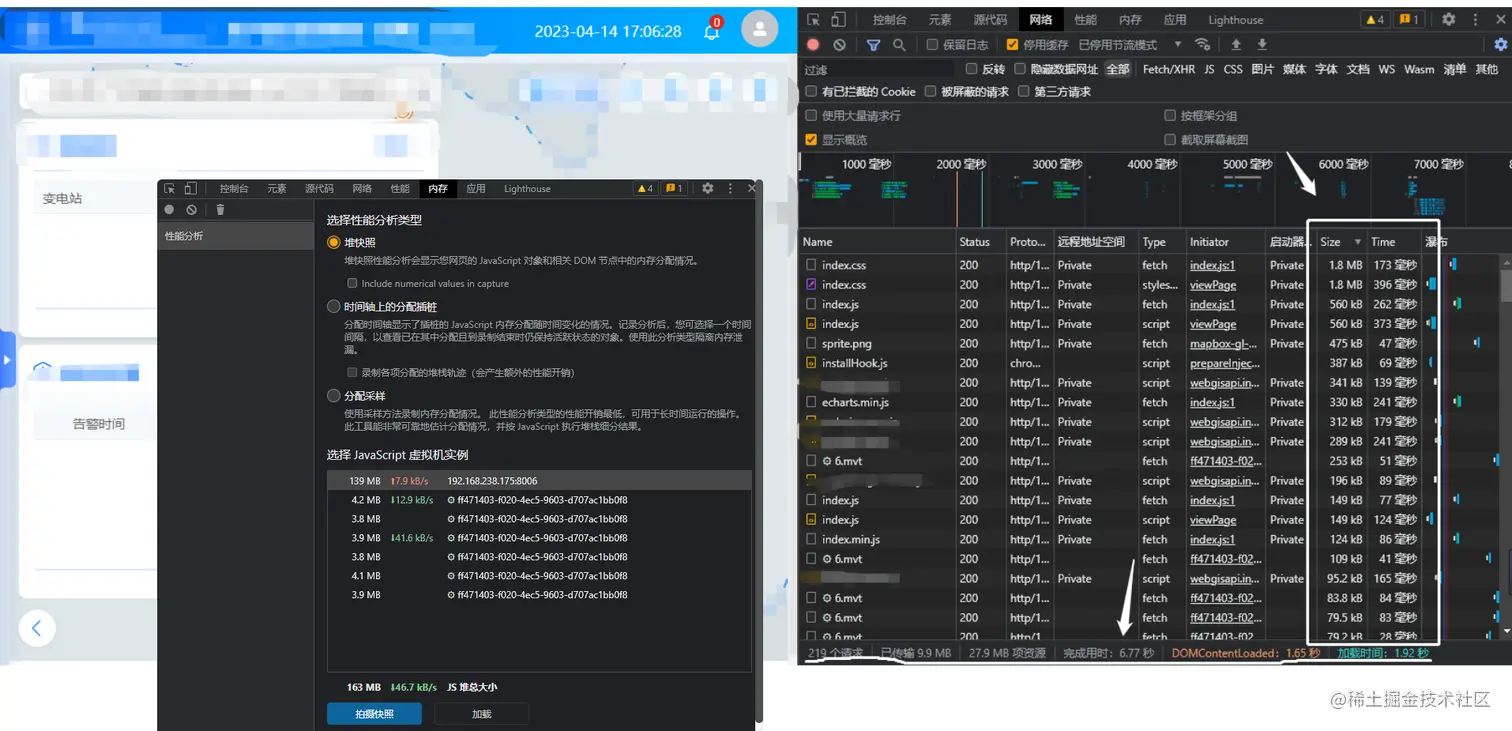Select the sprite.png request row
The width and height of the screenshot is (1512, 731).
coord(1150,344)
